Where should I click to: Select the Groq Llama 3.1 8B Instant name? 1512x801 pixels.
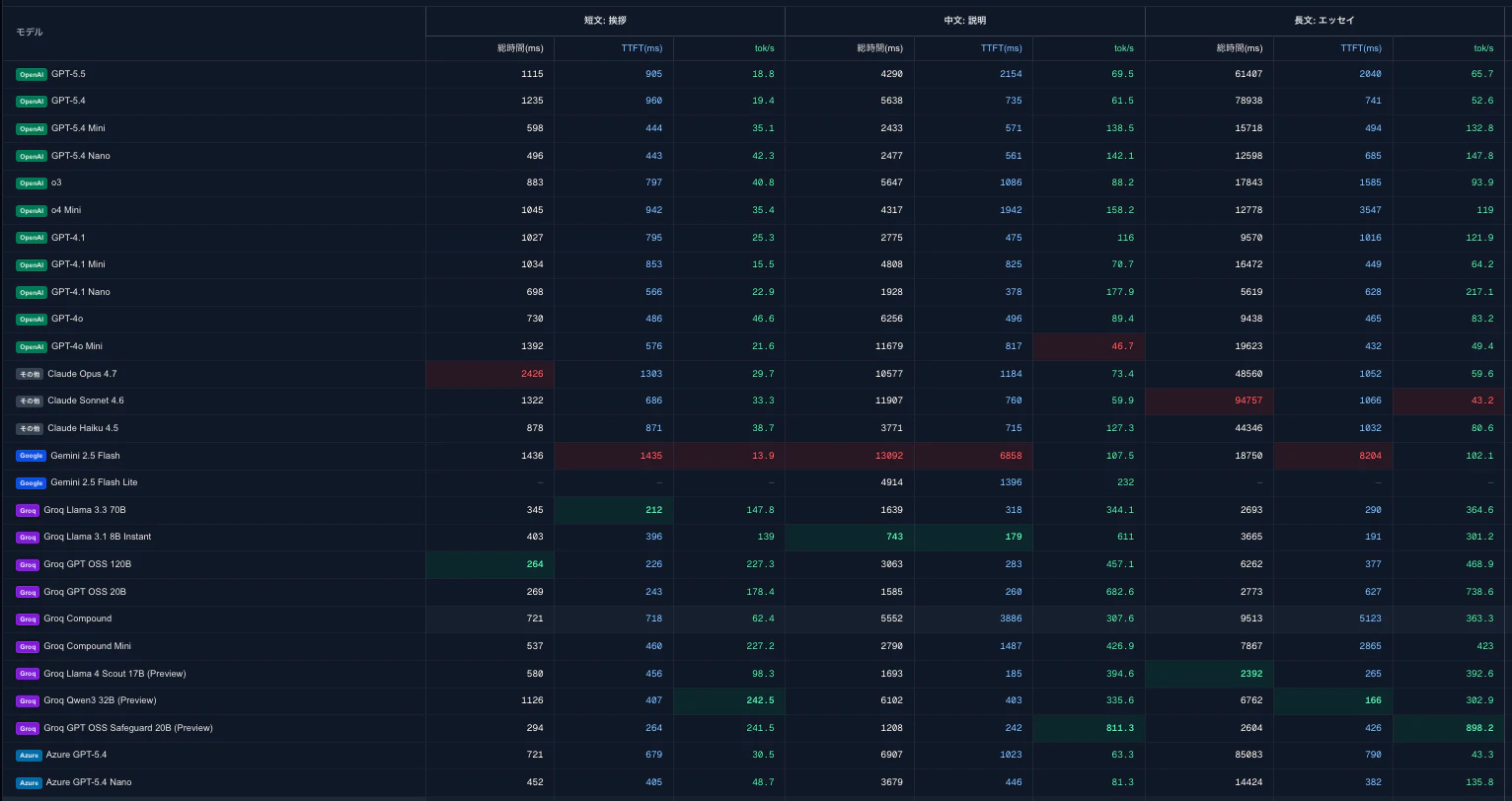coord(98,537)
